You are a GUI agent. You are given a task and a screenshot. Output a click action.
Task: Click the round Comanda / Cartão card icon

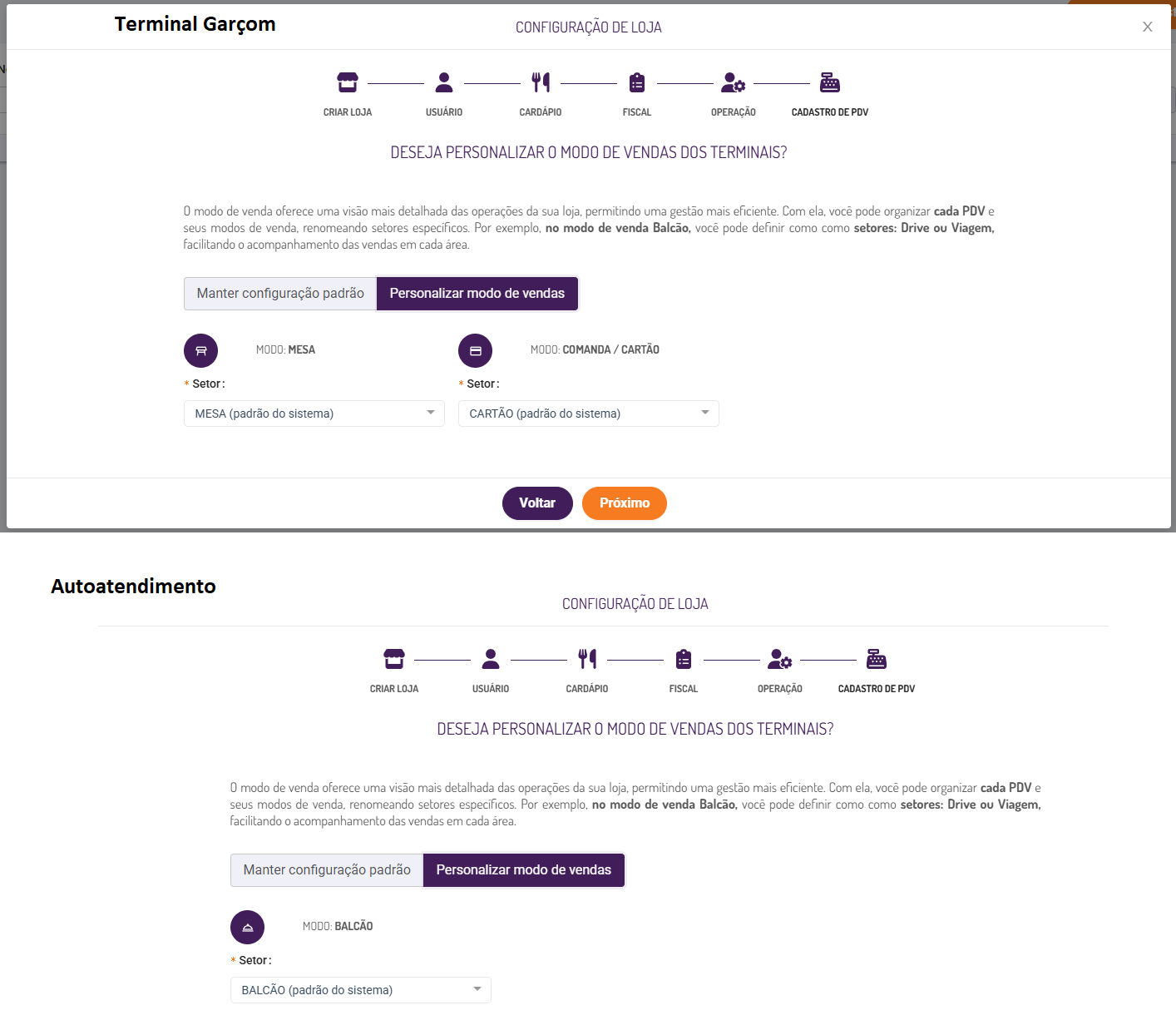[x=475, y=351]
